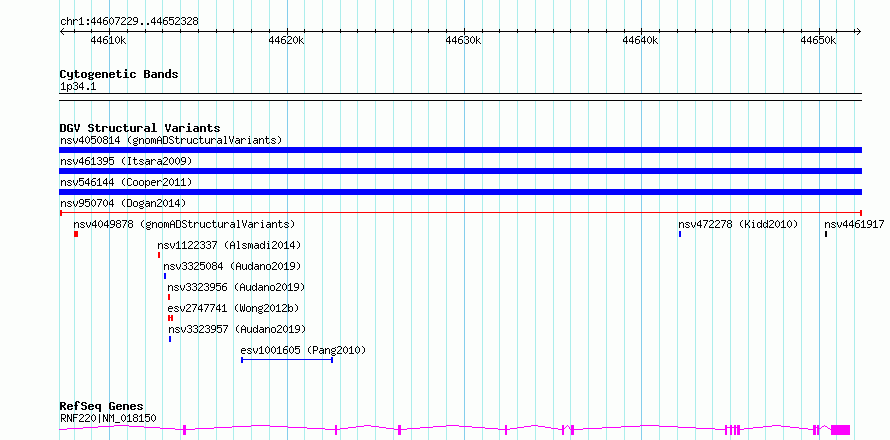Select the blue bar under nsv461395
This screenshot has width=890, height=440.
(460, 171)
